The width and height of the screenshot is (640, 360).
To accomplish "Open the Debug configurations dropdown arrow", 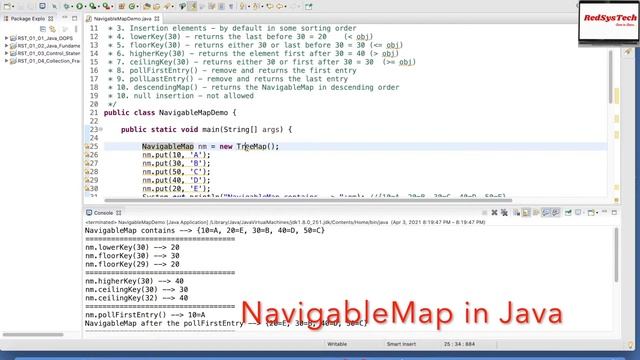I will coord(72,7).
